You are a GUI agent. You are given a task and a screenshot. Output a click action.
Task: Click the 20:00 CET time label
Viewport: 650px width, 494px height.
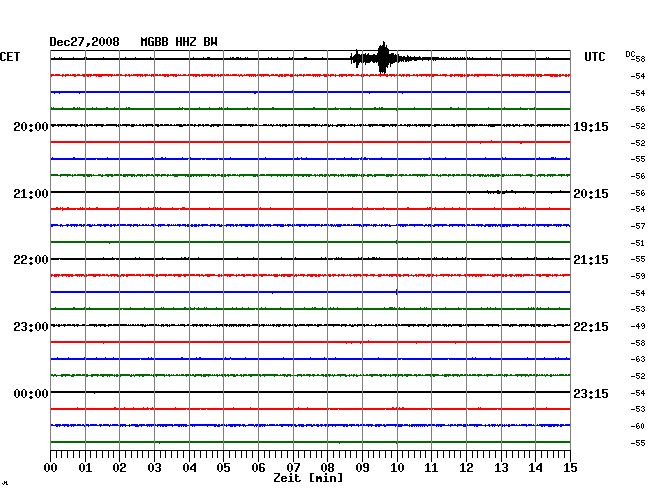31,127
